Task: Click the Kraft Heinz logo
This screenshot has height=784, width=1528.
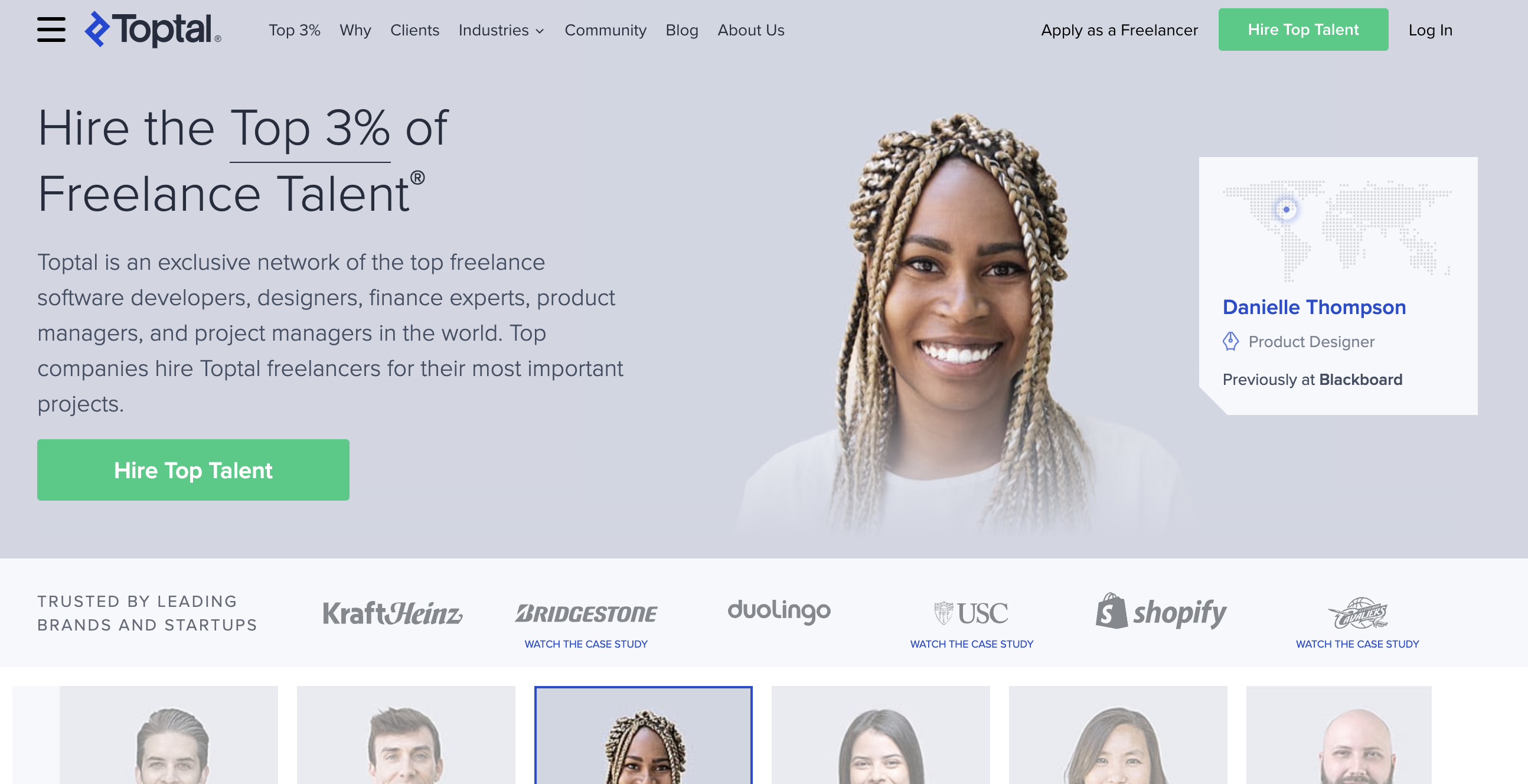Action: [x=393, y=613]
